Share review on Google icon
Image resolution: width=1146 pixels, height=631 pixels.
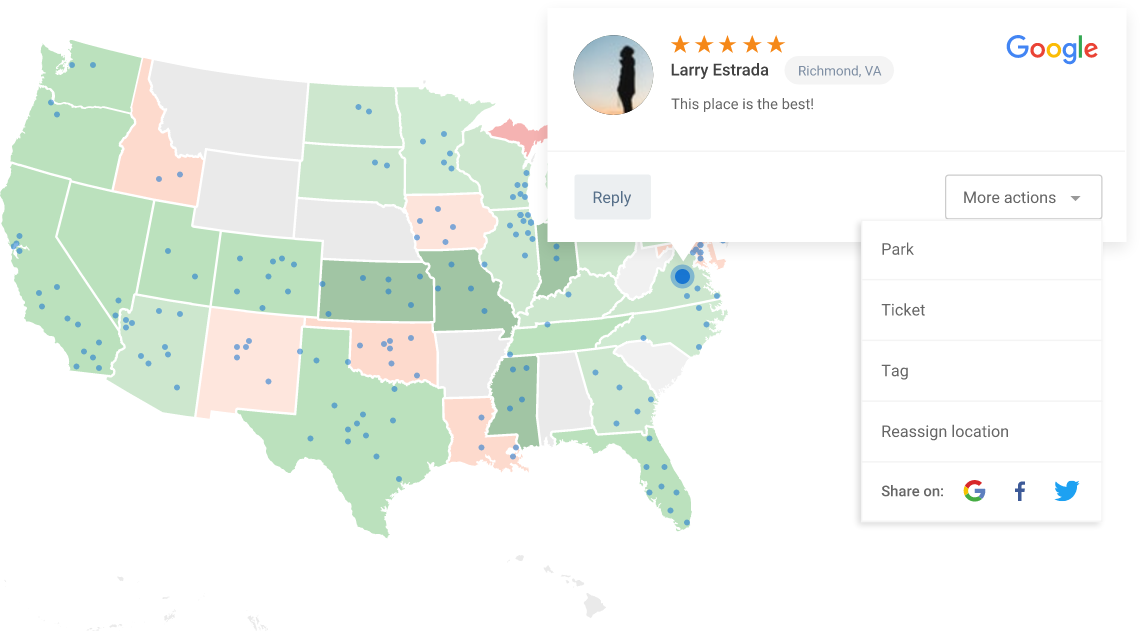point(974,491)
